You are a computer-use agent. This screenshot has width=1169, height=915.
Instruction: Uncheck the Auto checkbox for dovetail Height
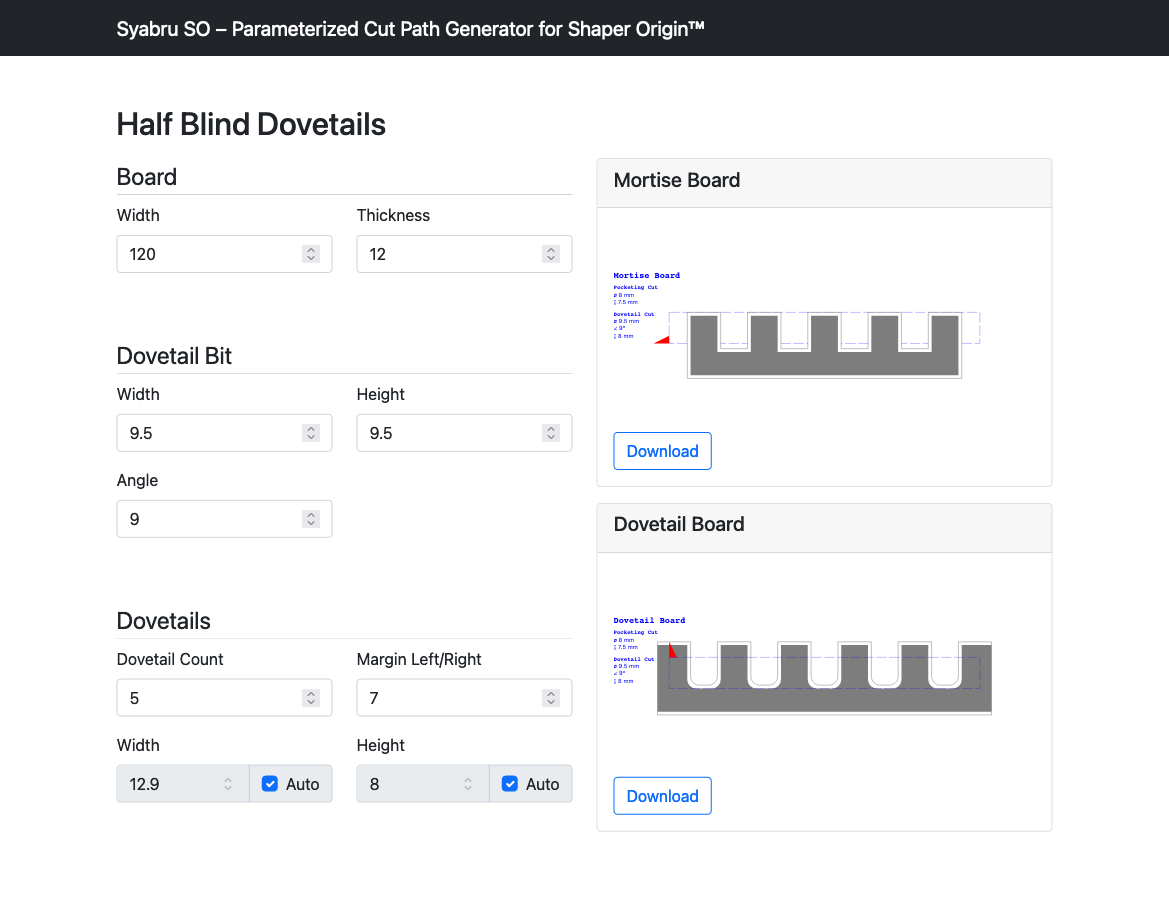(510, 784)
